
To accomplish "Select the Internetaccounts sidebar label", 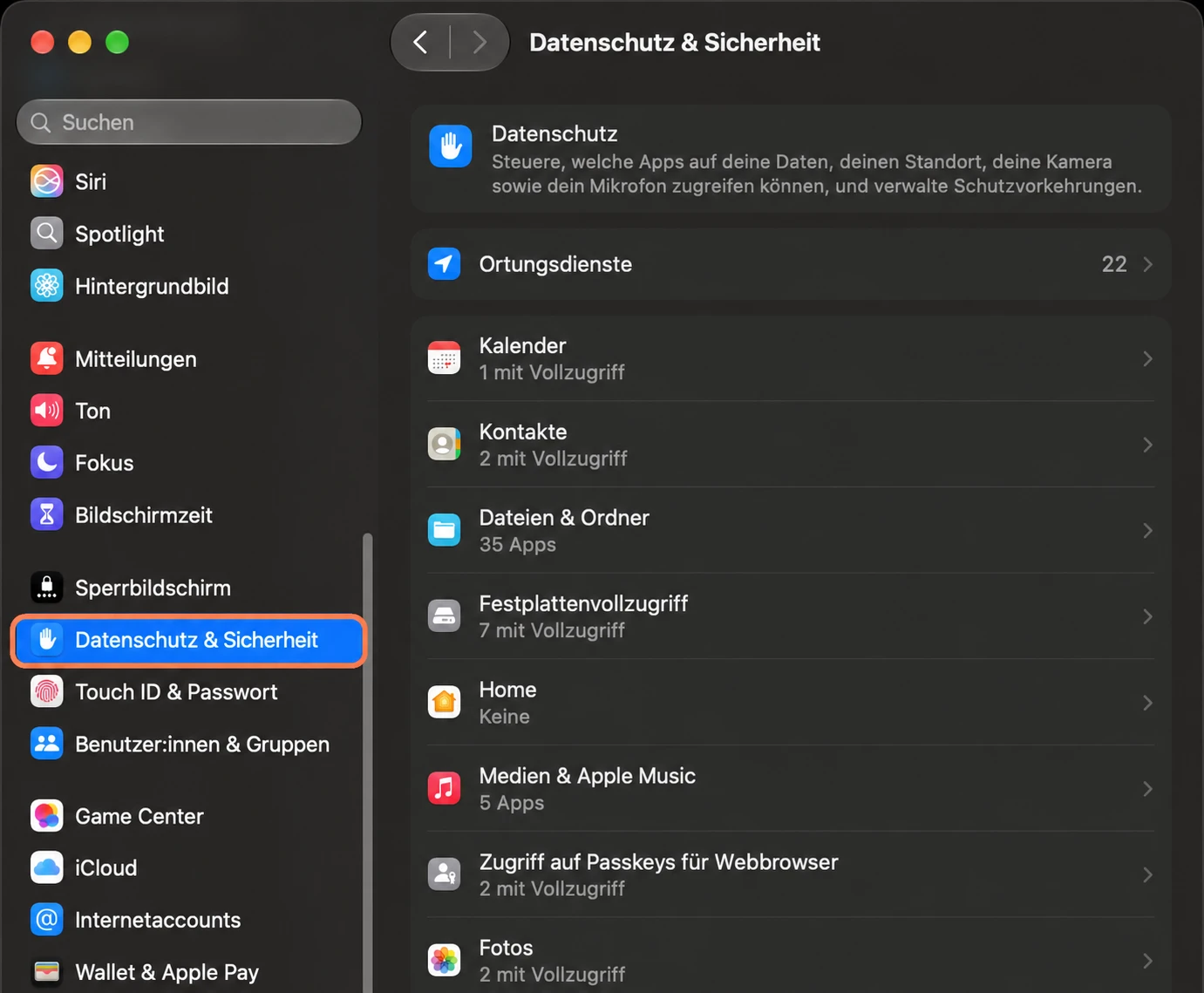I will tap(158, 920).
